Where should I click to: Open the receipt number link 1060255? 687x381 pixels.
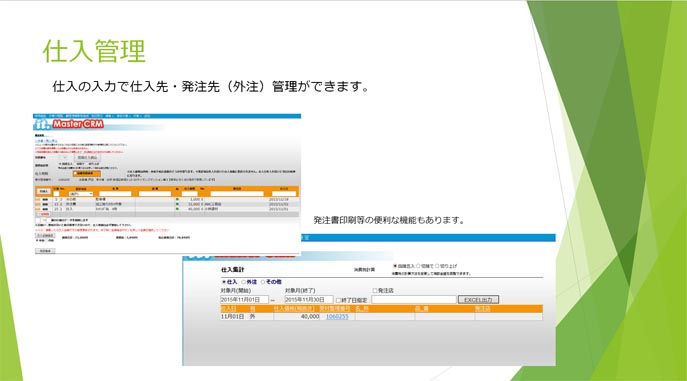337,317
